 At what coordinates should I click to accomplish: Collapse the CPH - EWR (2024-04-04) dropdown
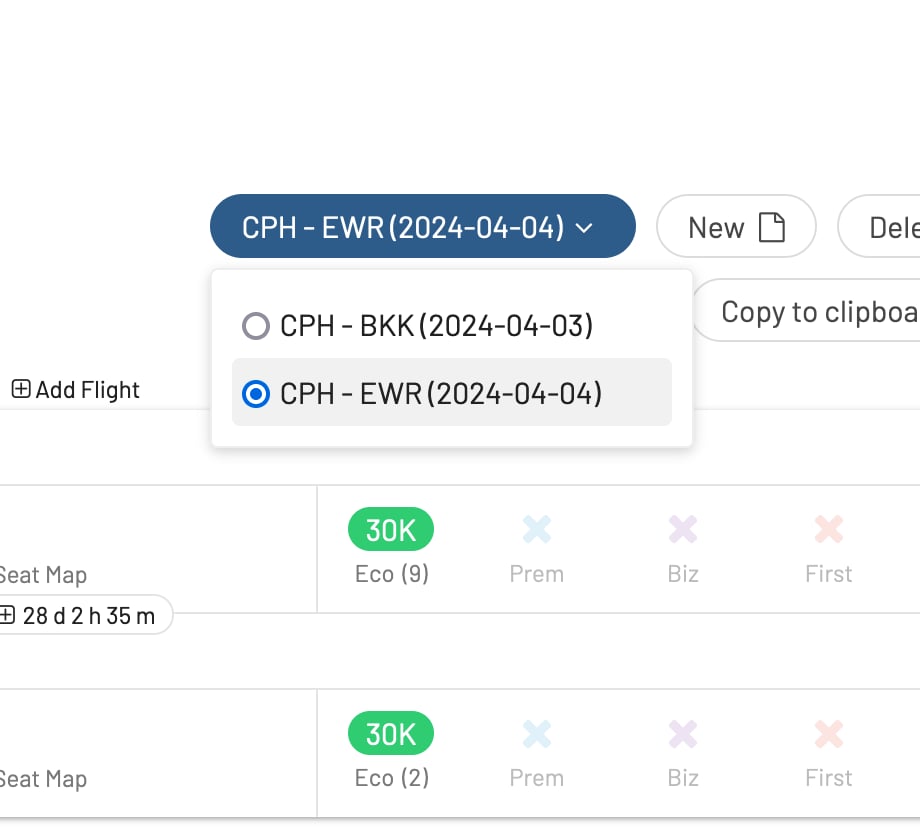click(x=422, y=227)
